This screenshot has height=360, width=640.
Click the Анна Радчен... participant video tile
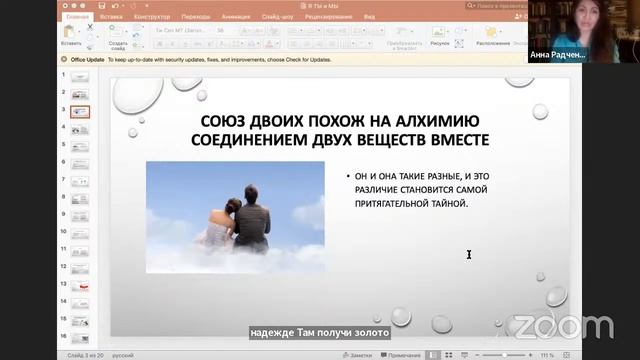pyautogui.click(x=584, y=31)
